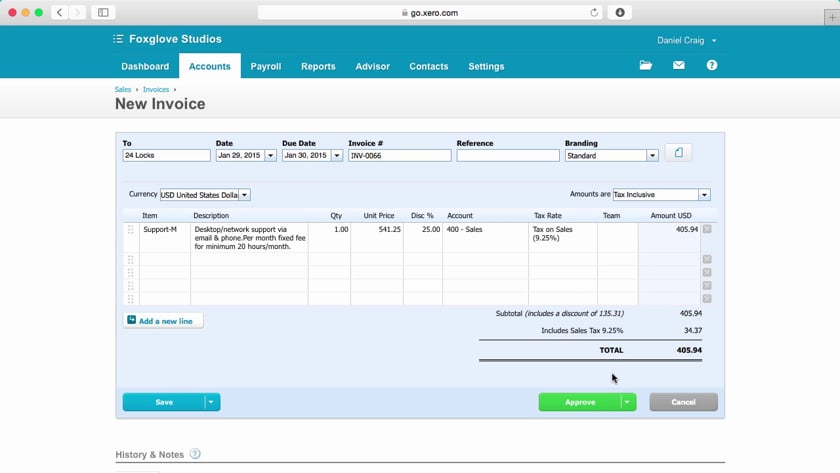Image resolution: width=840 pixels, height=473 pixels.
Task: Click the To field containing 24 Locks
Action: point(166,155)
